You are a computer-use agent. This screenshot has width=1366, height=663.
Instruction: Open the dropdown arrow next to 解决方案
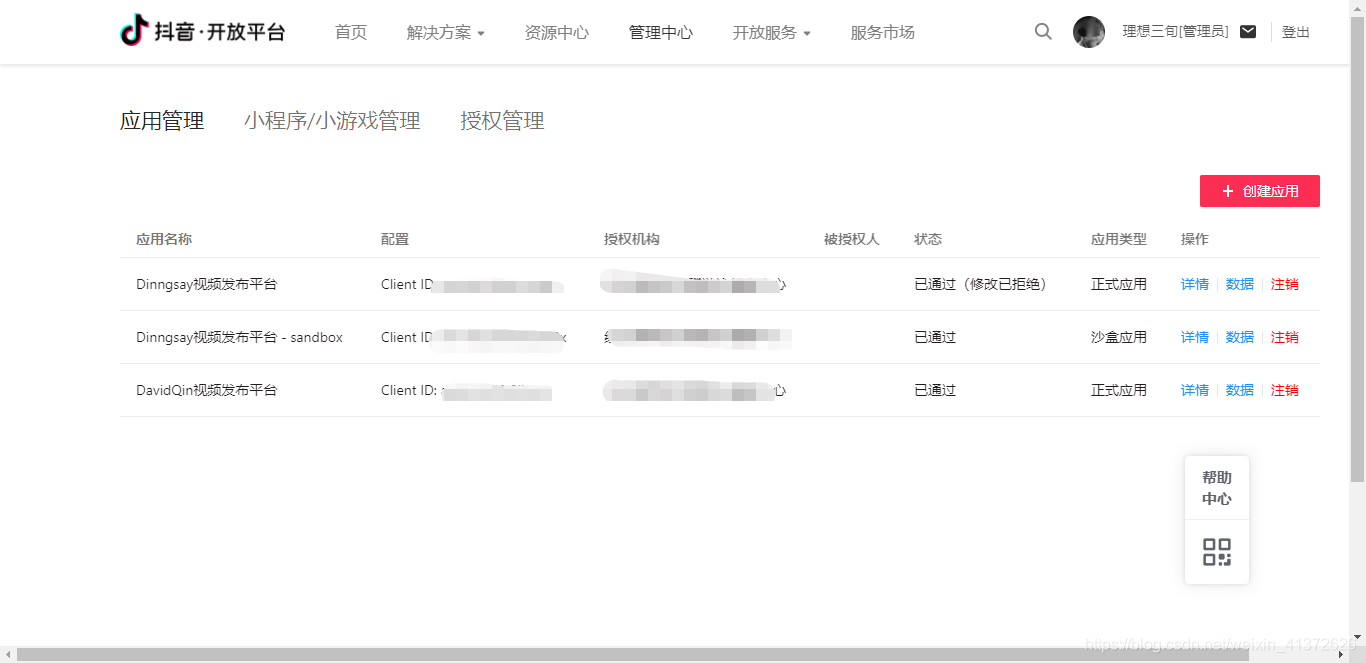point(482,33)
